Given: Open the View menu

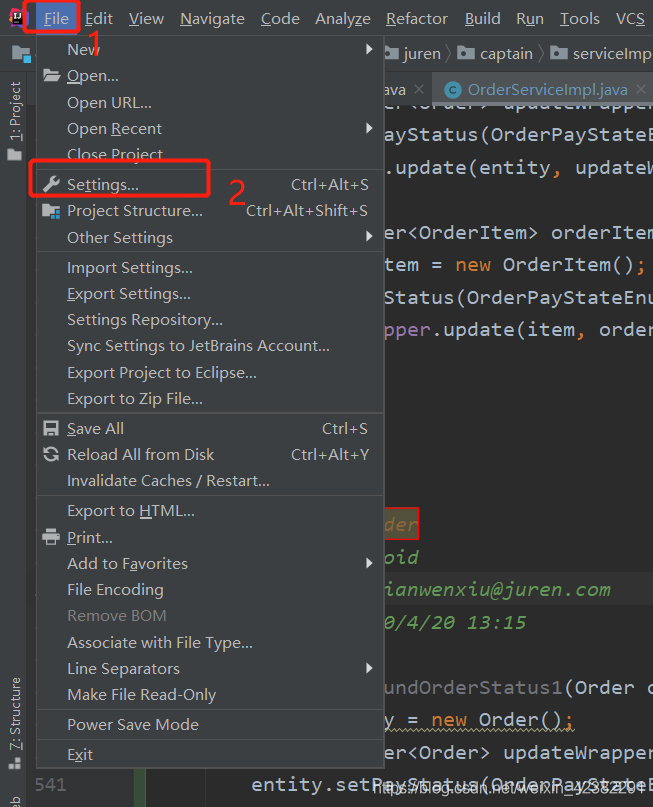Looking at the screenshot, I should (146, 19).
